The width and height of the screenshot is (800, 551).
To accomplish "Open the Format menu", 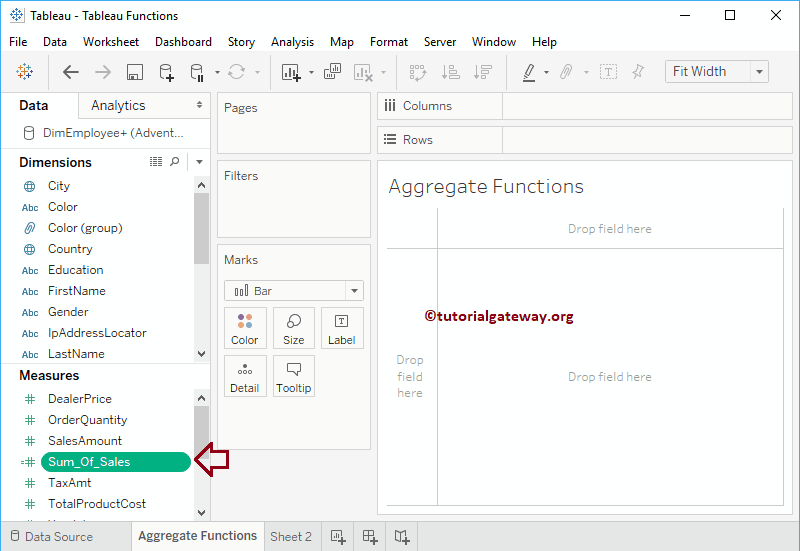I will click(x=389, y=42).
